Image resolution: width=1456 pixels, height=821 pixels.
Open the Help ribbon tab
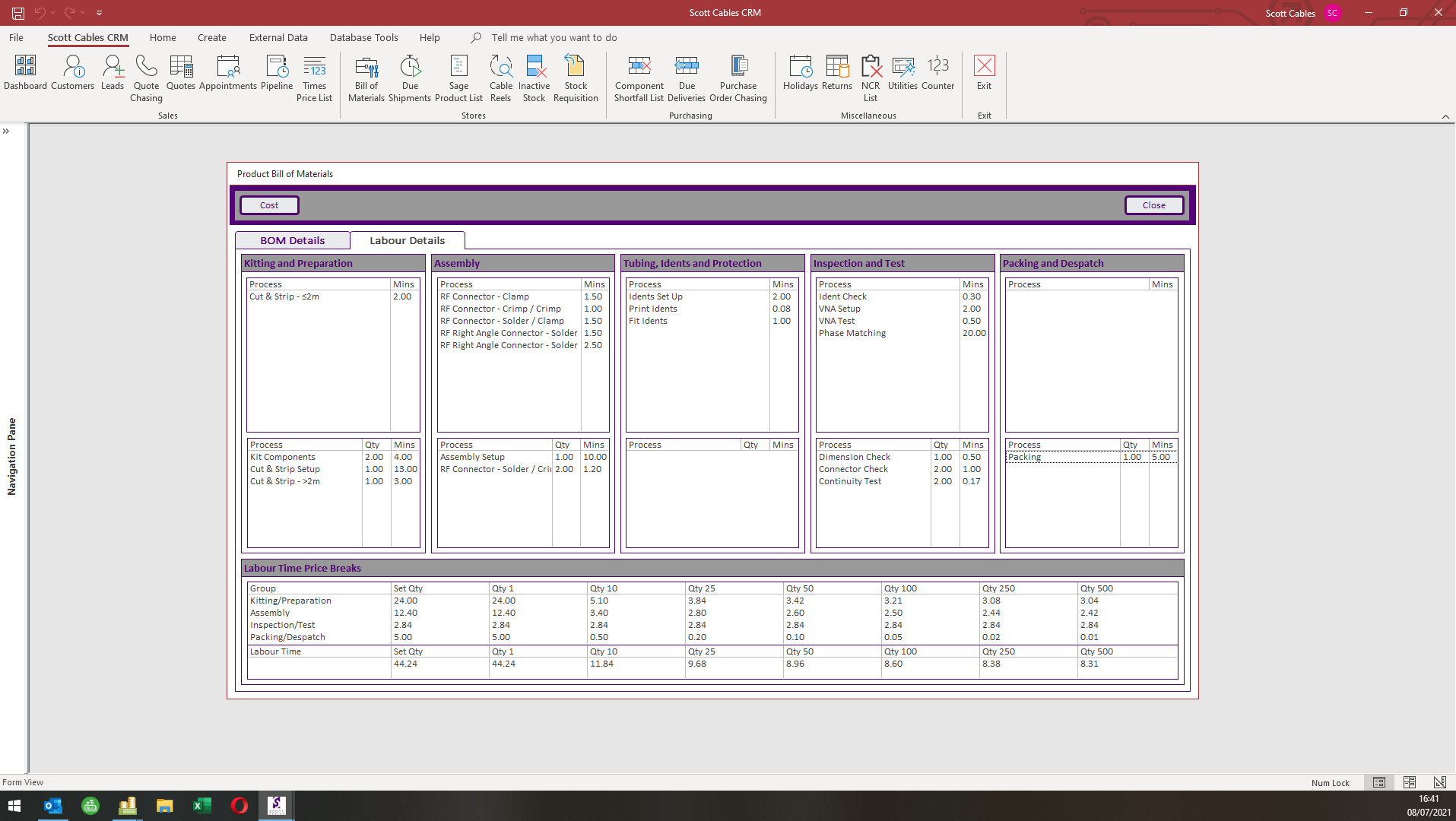click(x=430, y=37)
